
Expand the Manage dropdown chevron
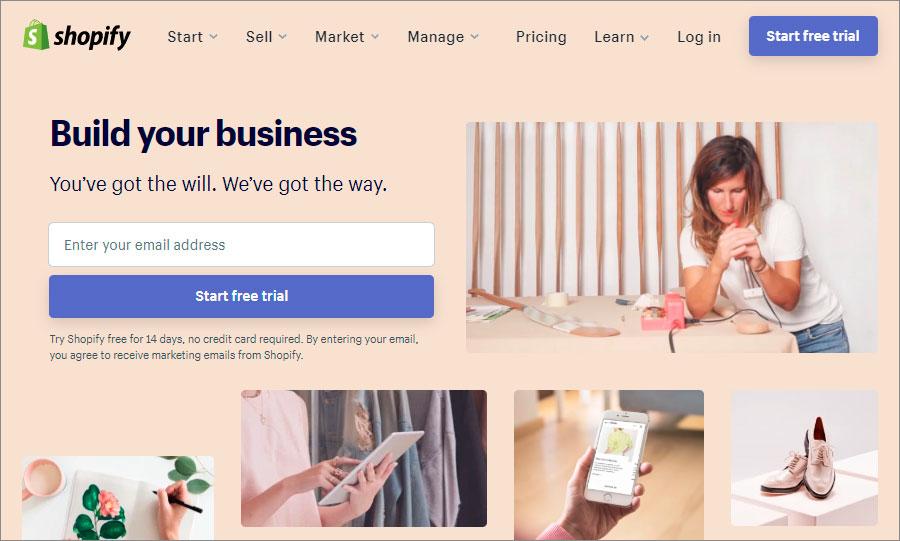tap(475, 37)
